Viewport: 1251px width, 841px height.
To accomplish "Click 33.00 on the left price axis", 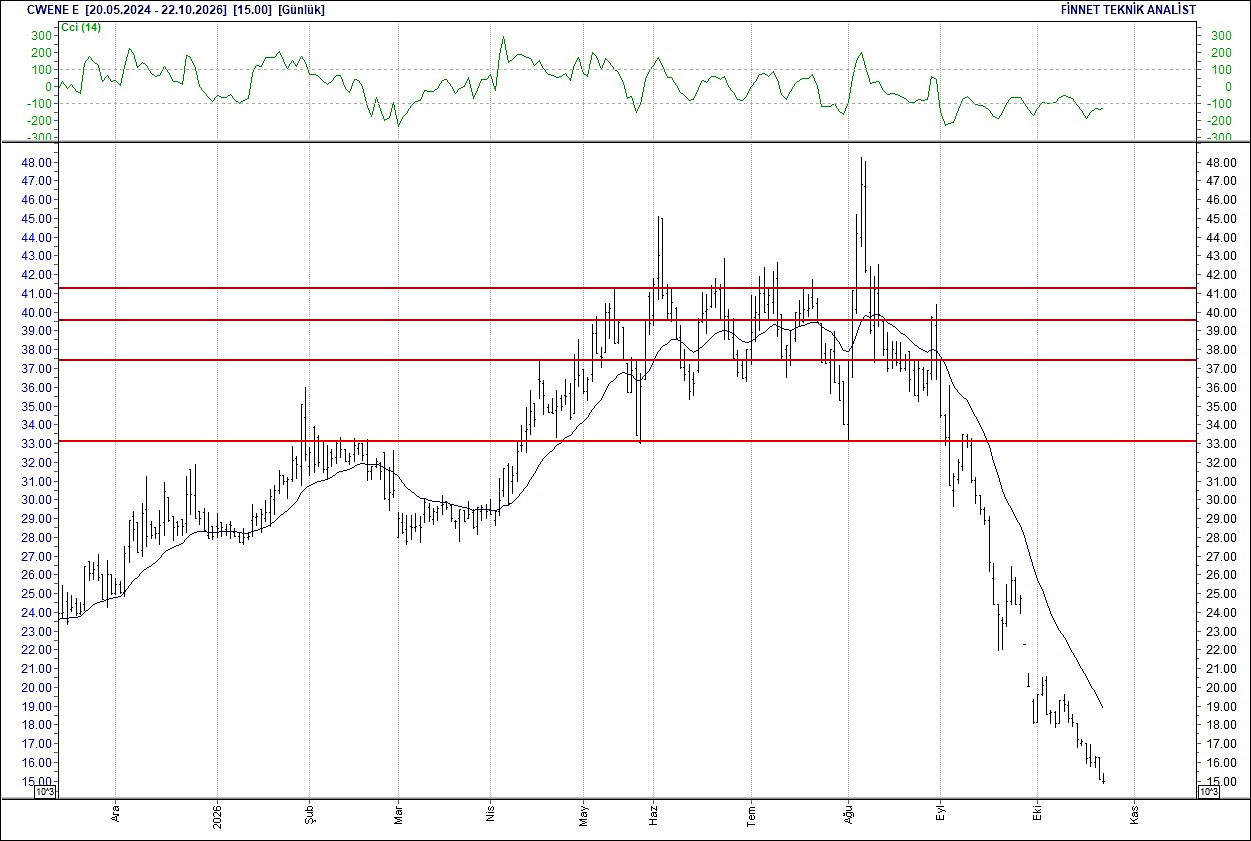I will (35, 444).
